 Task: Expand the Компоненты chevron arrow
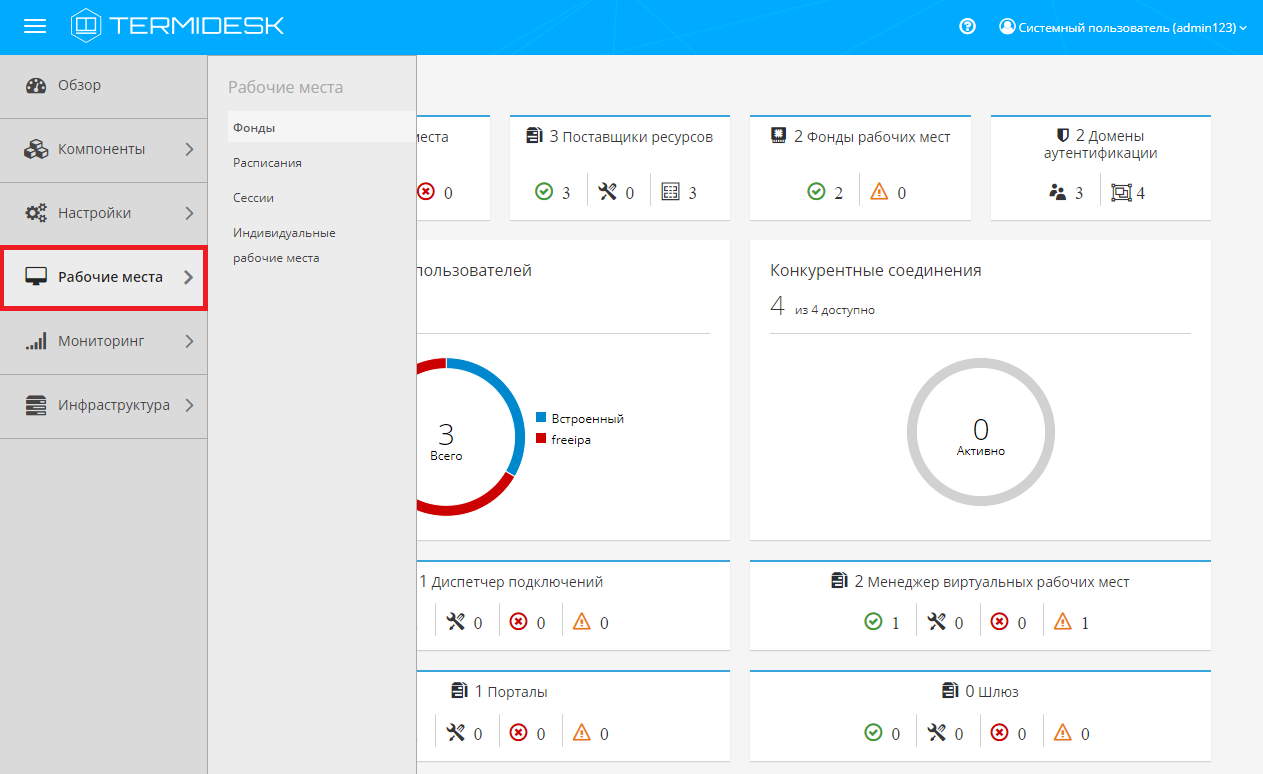pyautogui.click(x=189, y=150)
